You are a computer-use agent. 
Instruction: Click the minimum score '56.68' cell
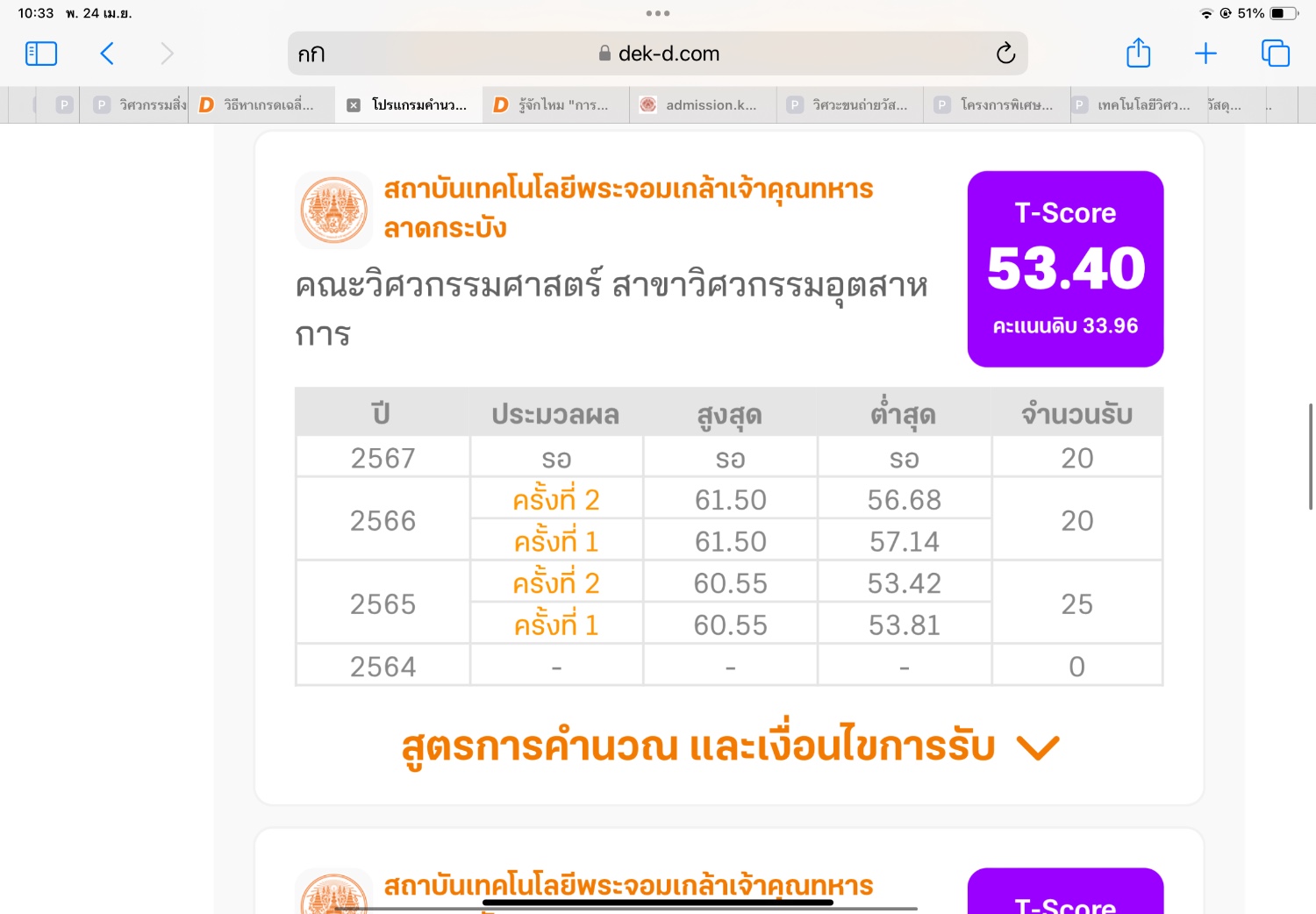pyautogui.click(x=904, y=500)
